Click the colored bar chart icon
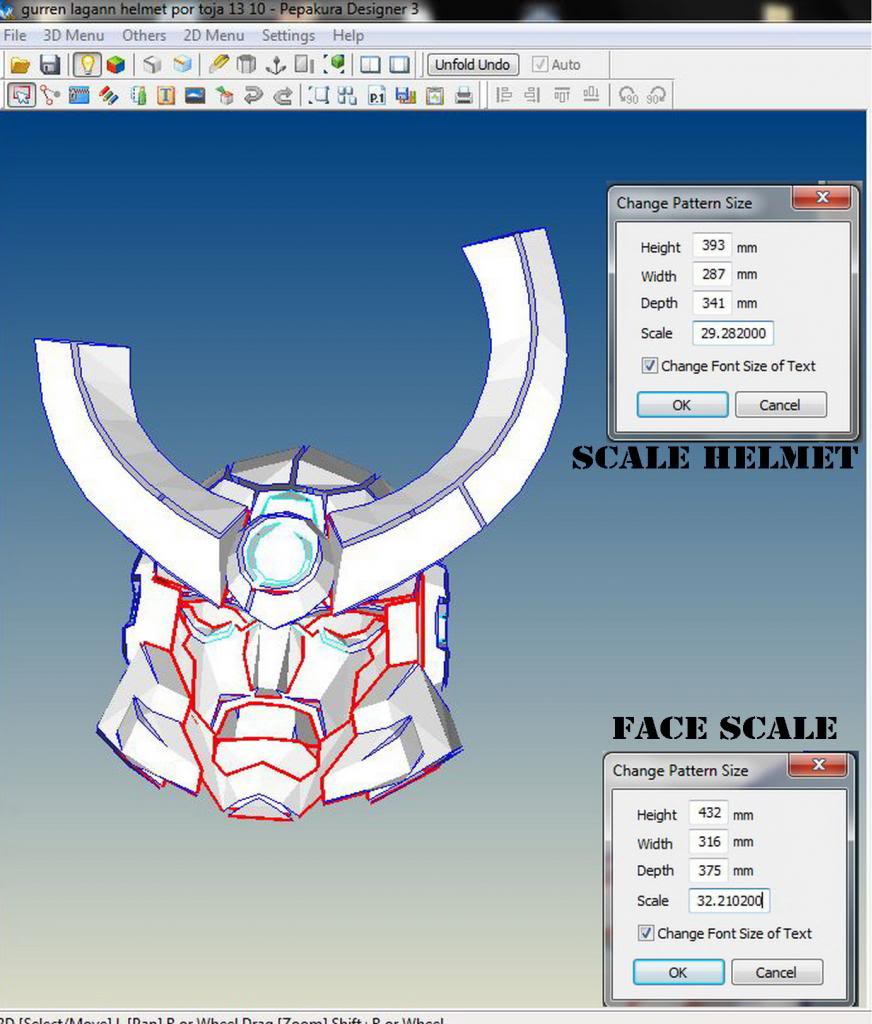The height and width of the screenshot is (1024, 872). 406,96
